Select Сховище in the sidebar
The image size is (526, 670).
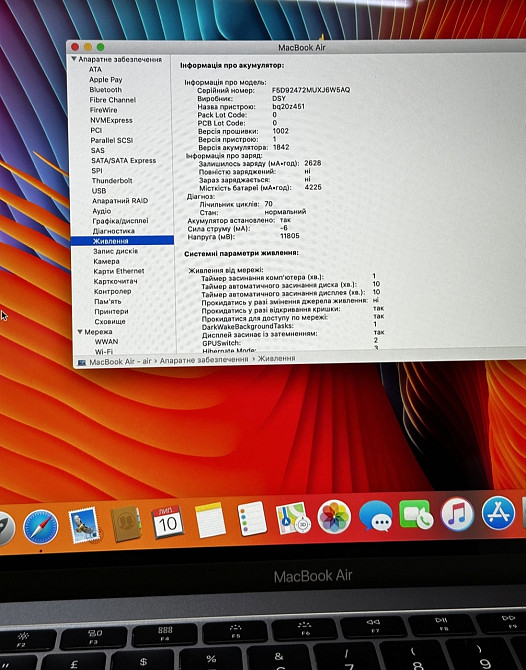110,322
